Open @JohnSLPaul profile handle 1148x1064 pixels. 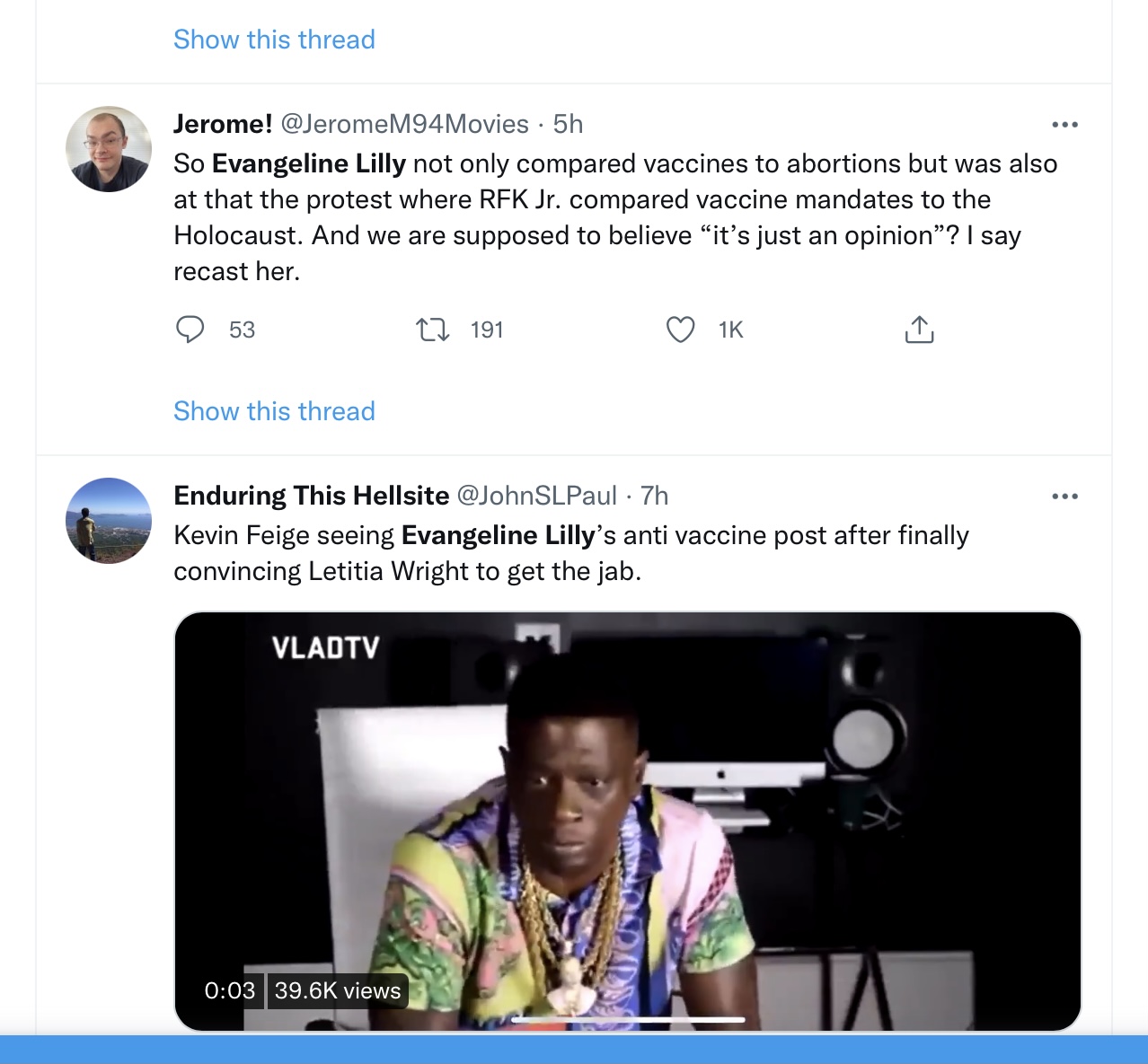tap(537, 496)
